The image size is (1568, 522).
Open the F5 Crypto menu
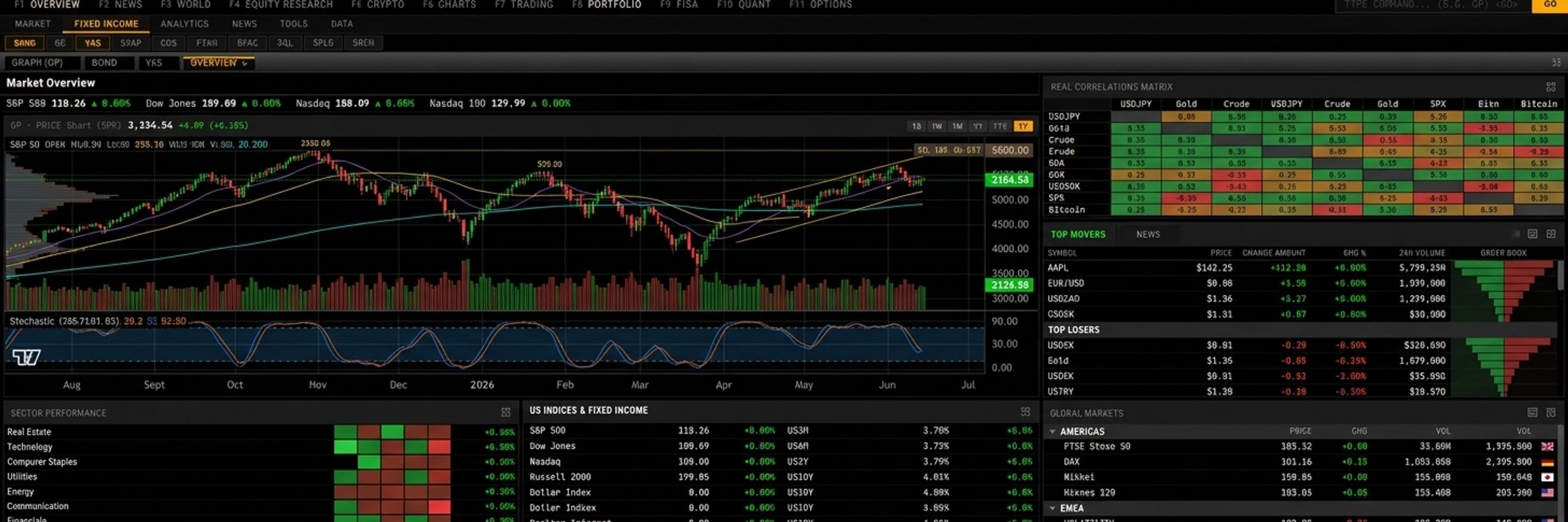point(377,5)
